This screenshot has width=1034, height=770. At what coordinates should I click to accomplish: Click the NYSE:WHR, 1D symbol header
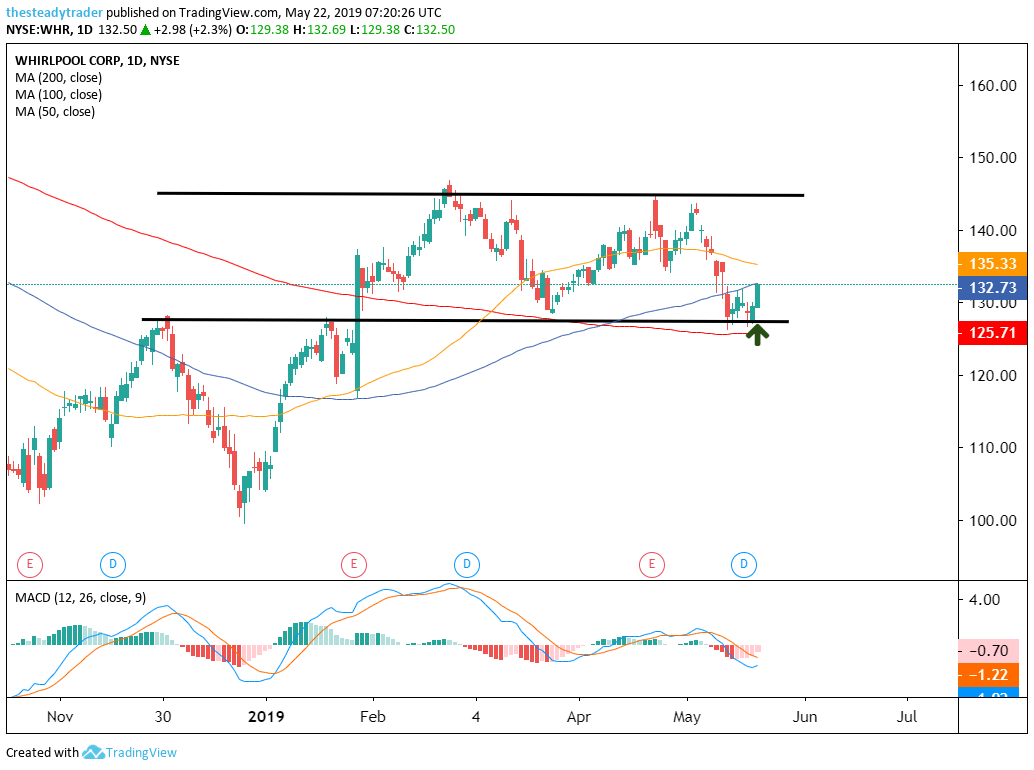point(49,30)
